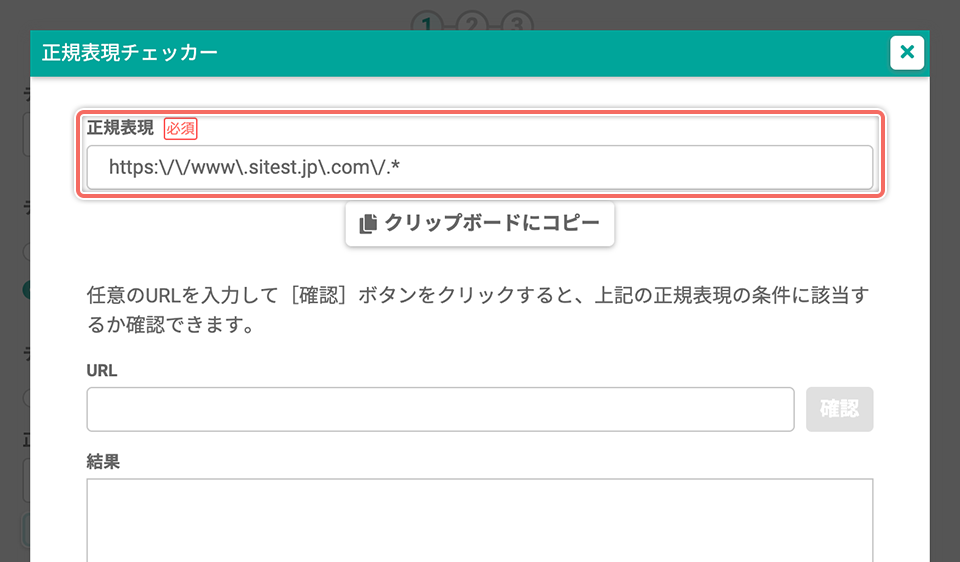The width and height of the screenshot is (960, 562).
Task: Click the 必須 required badge
Action: click(181, 129)
